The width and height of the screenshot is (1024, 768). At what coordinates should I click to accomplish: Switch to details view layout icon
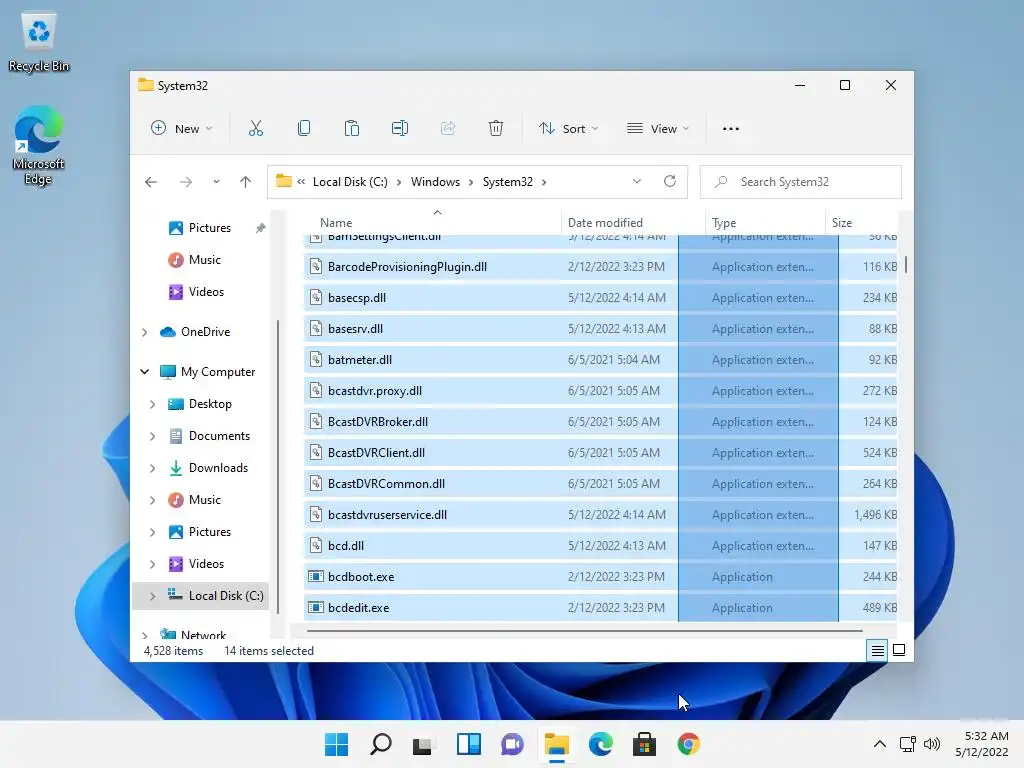click(877, 650)
